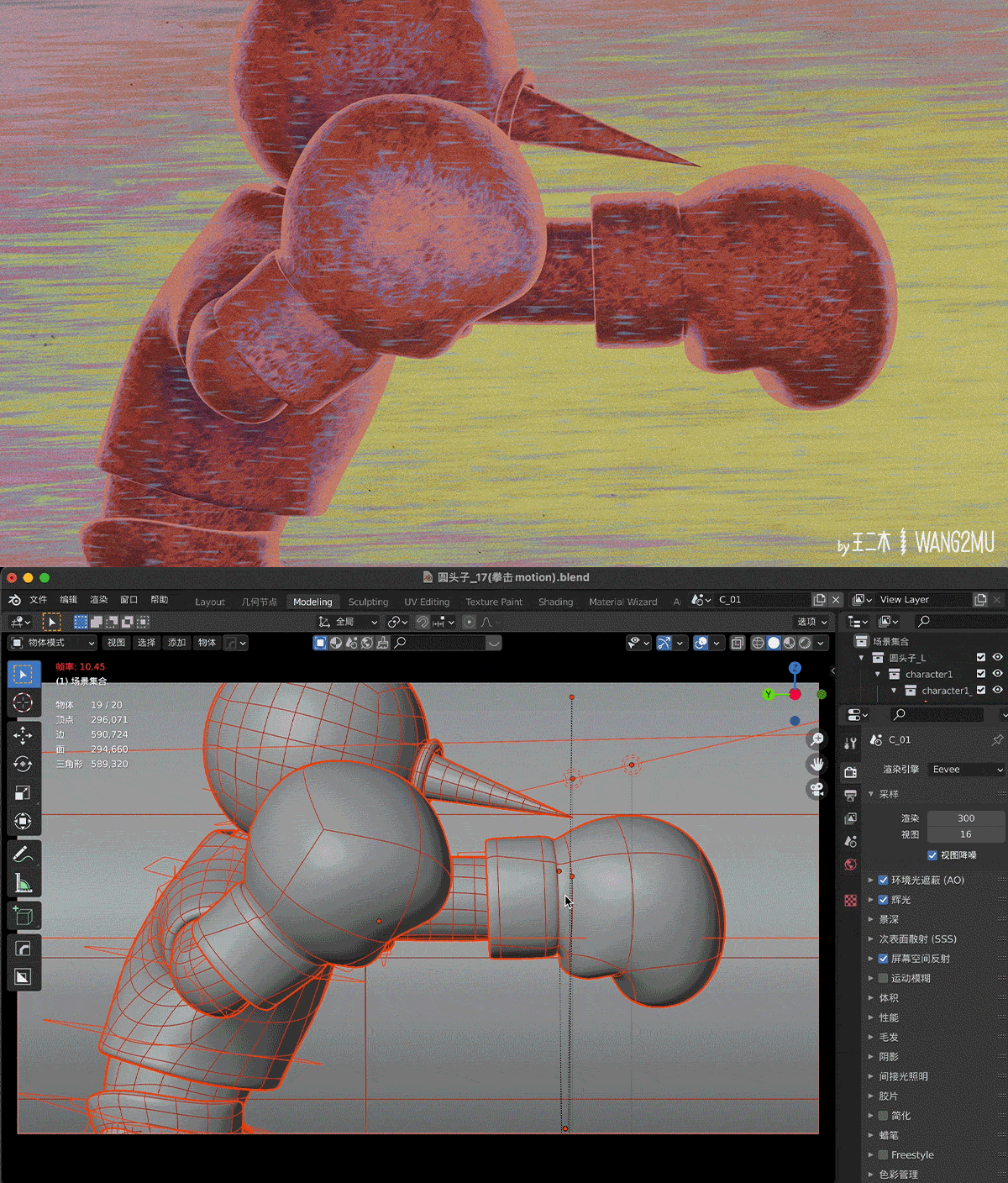The height and width of the screenshot is (1183, 1008).
Task: Switch to Sculpting workspace tab
Action: (x=368, y=602)
